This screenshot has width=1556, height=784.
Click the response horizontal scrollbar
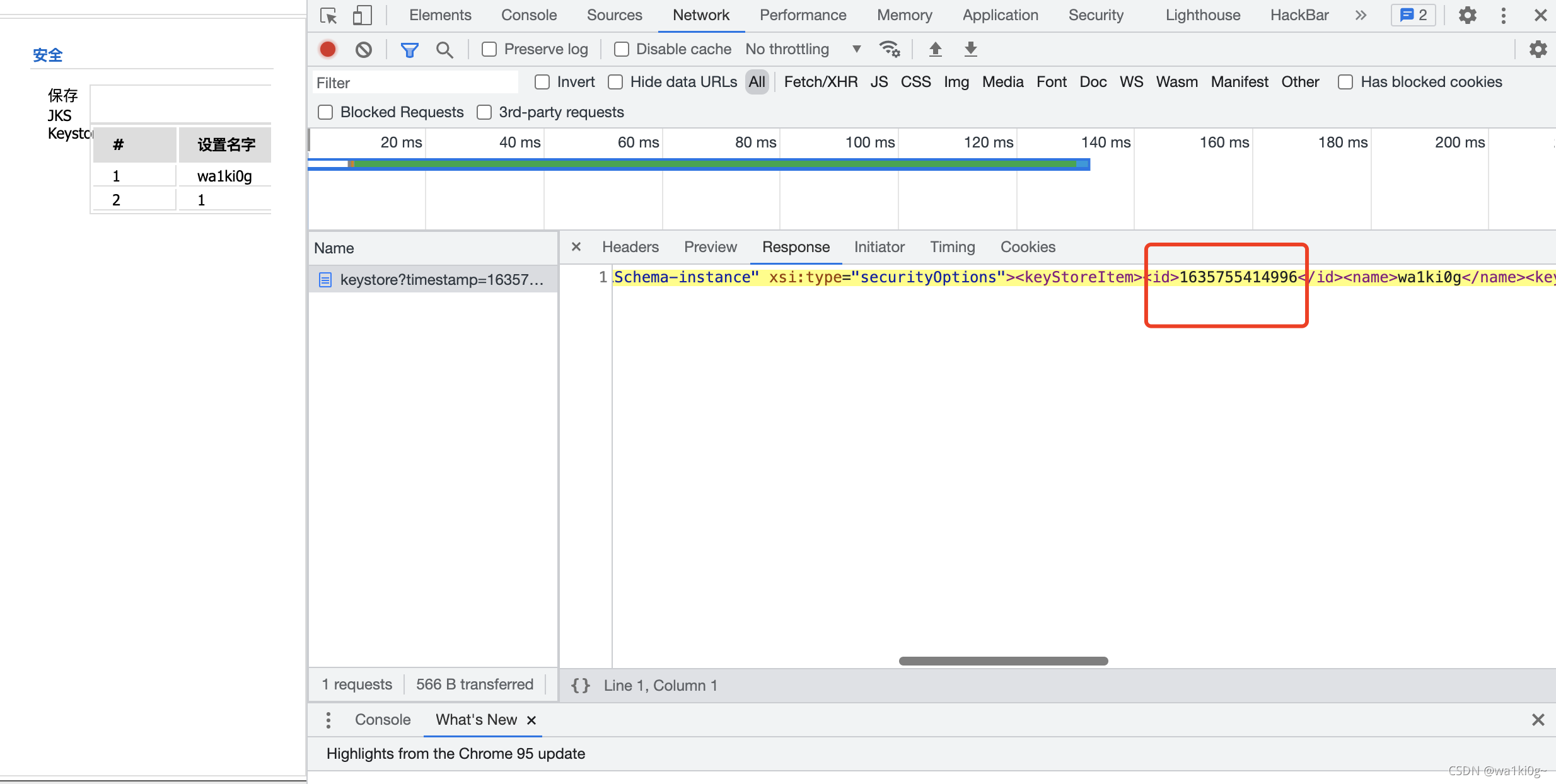point(1003,661)
